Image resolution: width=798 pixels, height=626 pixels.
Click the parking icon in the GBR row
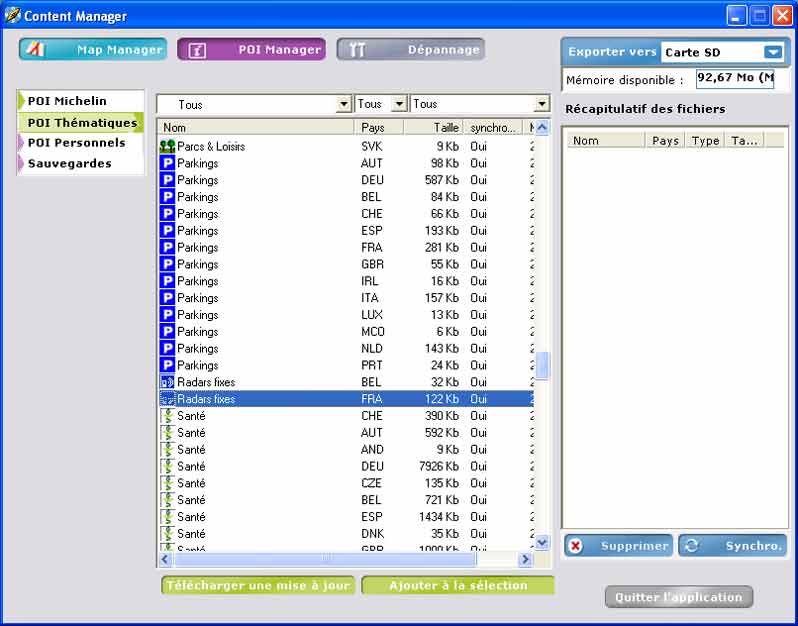[x=167, y=264]
